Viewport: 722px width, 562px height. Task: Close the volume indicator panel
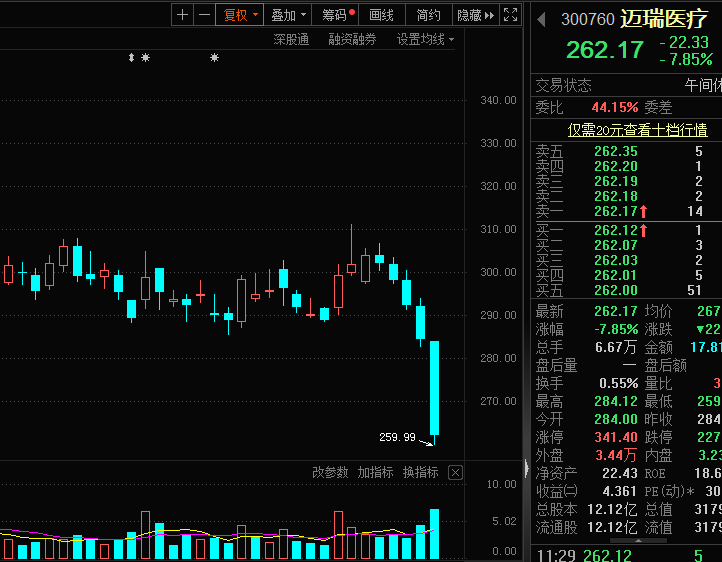[455, 472]
